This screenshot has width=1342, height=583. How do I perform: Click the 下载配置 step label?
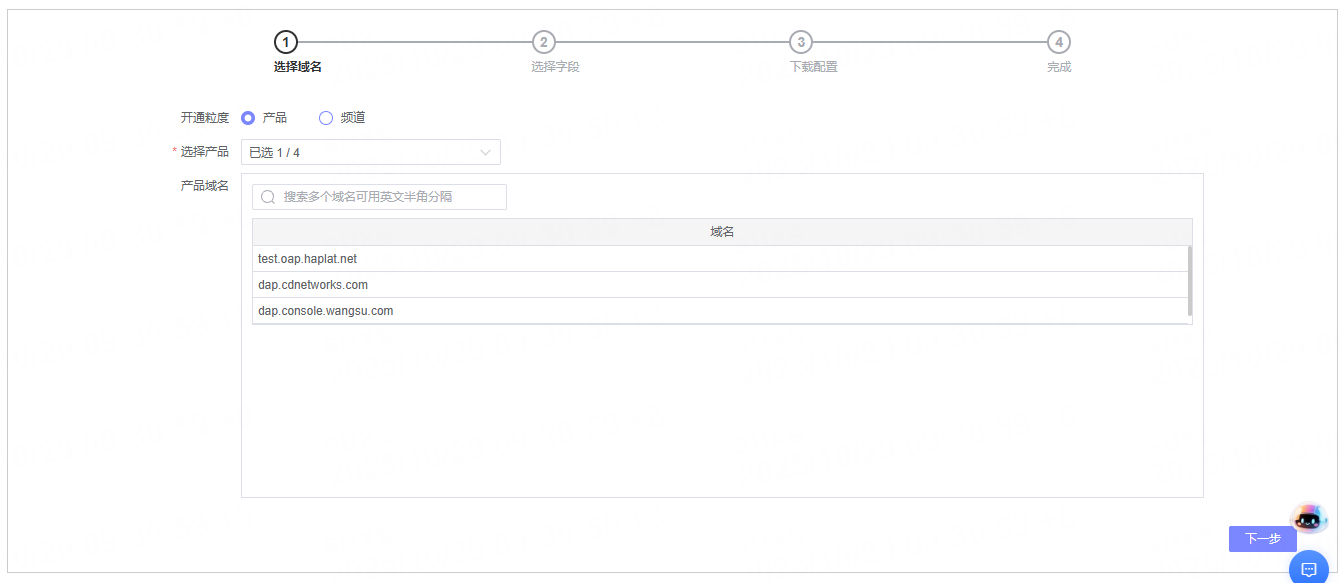point(813,67)
